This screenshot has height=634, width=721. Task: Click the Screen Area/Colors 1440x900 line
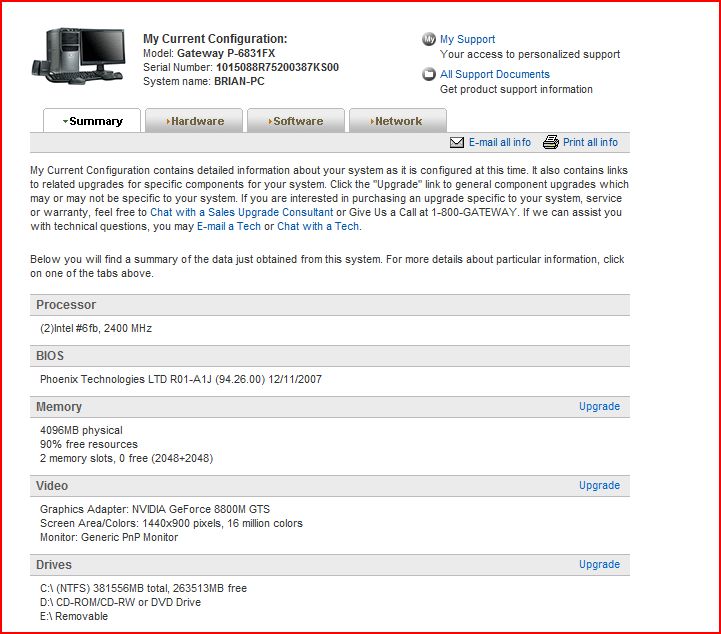pos(172,524)
